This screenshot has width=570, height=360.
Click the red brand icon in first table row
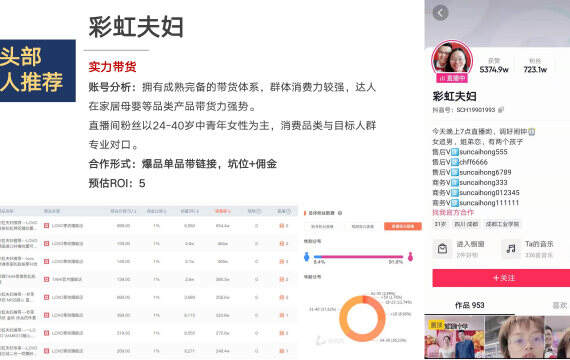(46, 226)
